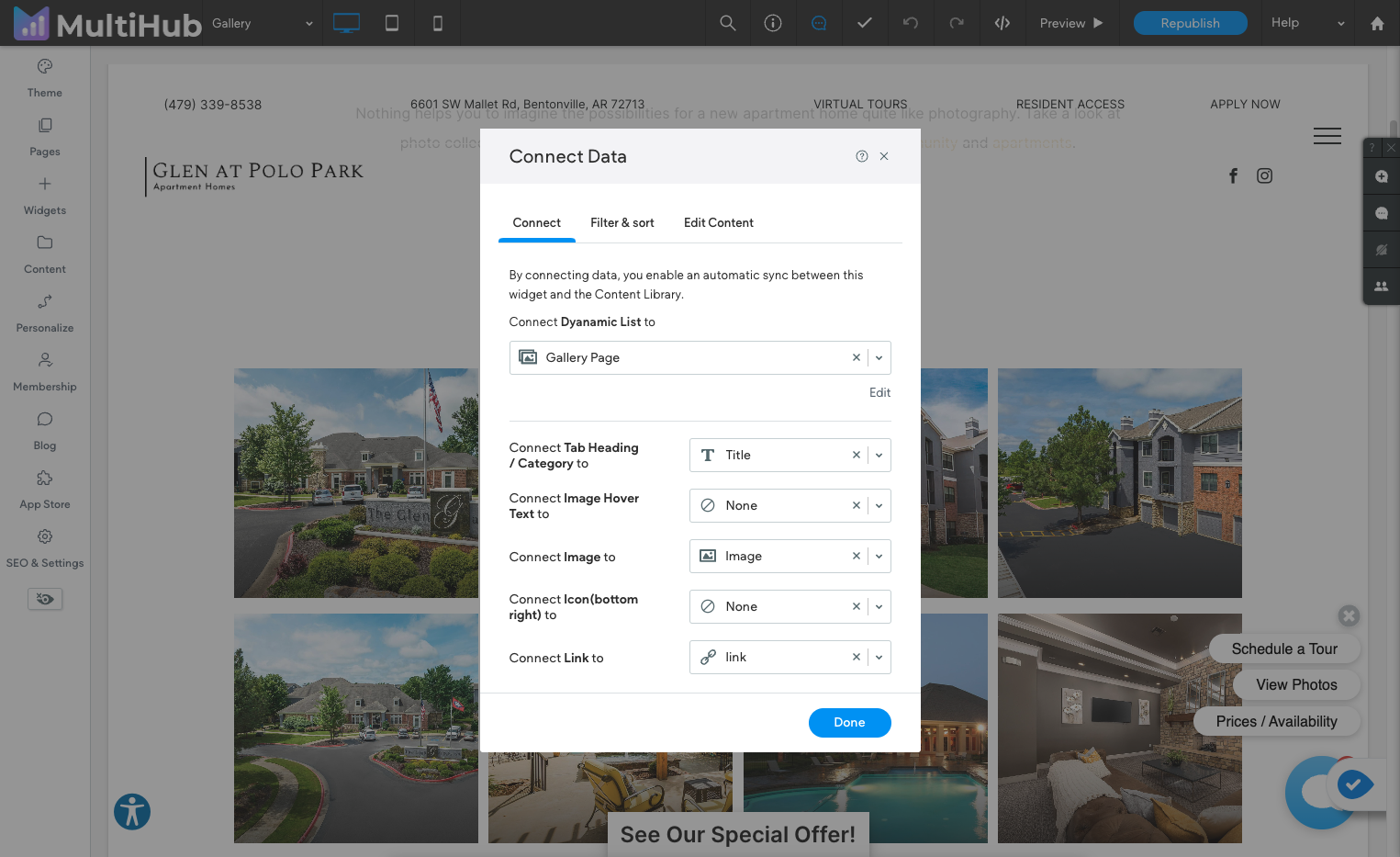Clear the Icon bottom right None selection
Viewport: 1400px width, 857px height.
pos(856,606)
